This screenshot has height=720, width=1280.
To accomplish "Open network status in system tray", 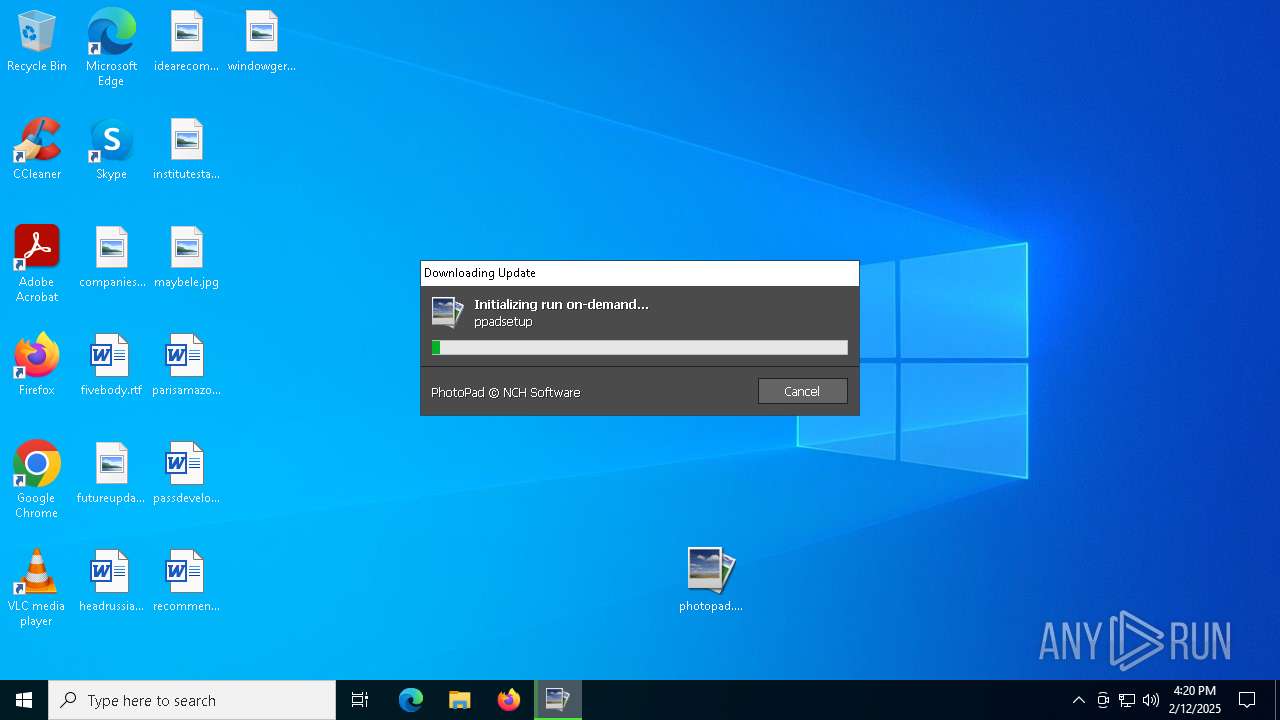I will (x=1127, y=700).
